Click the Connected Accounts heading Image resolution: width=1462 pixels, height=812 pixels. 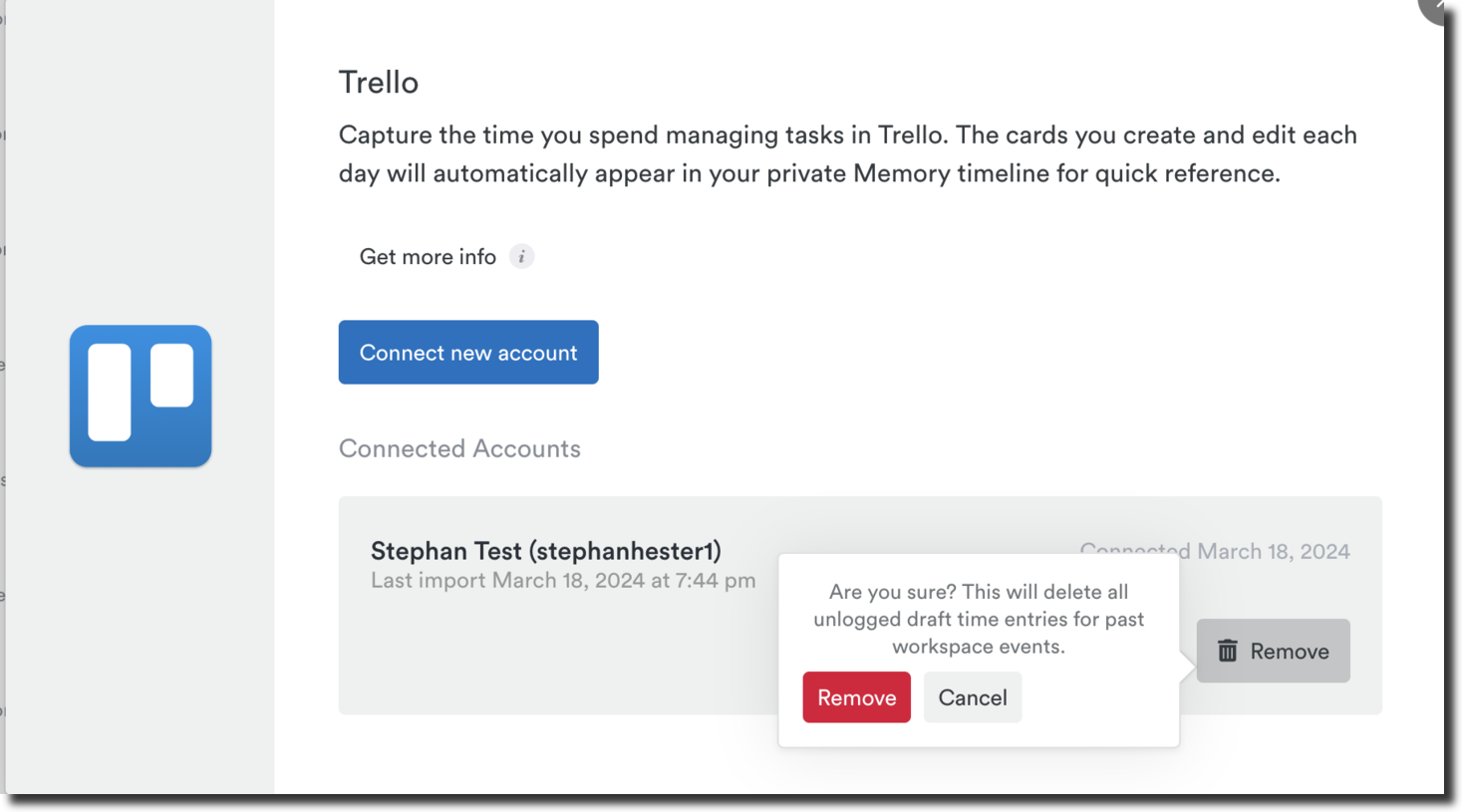tap(459, 448)
